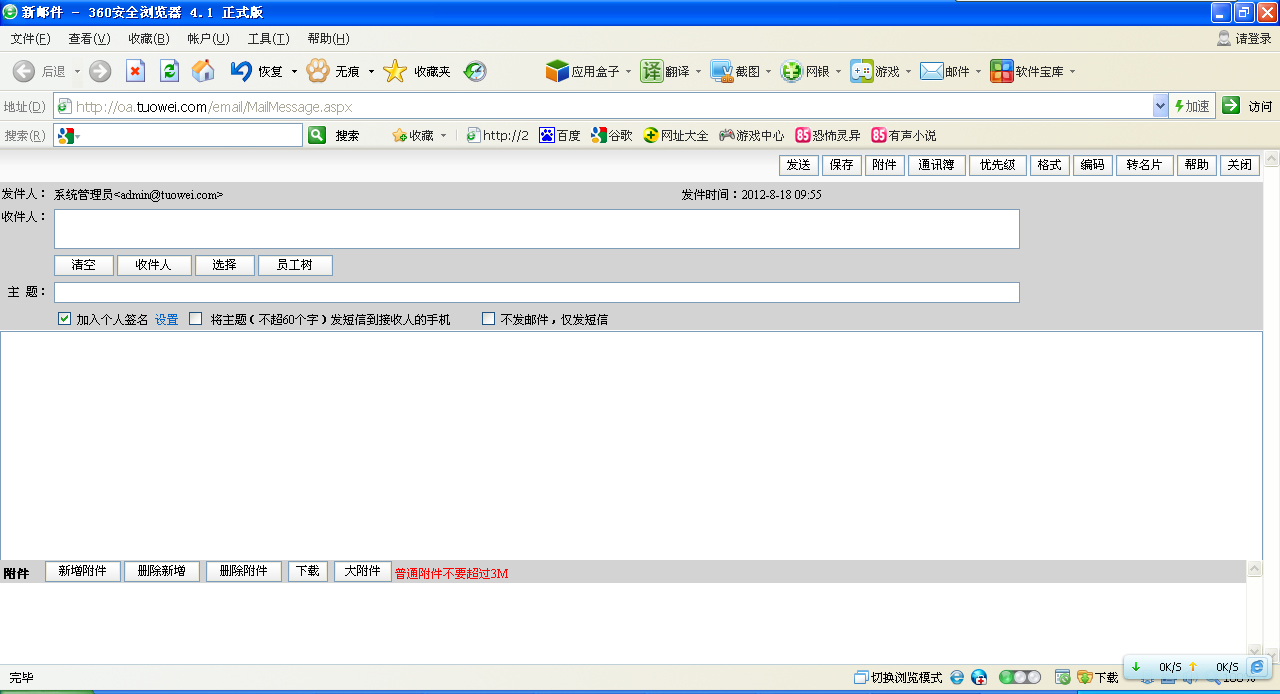Open the 工具(T) menu
Screen dimensions: 1280x694
click(268, 39)
